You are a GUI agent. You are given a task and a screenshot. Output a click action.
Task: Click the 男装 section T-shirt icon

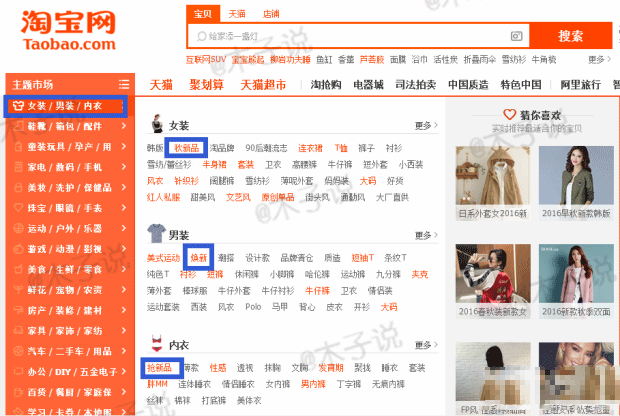(x=157, y=233)
